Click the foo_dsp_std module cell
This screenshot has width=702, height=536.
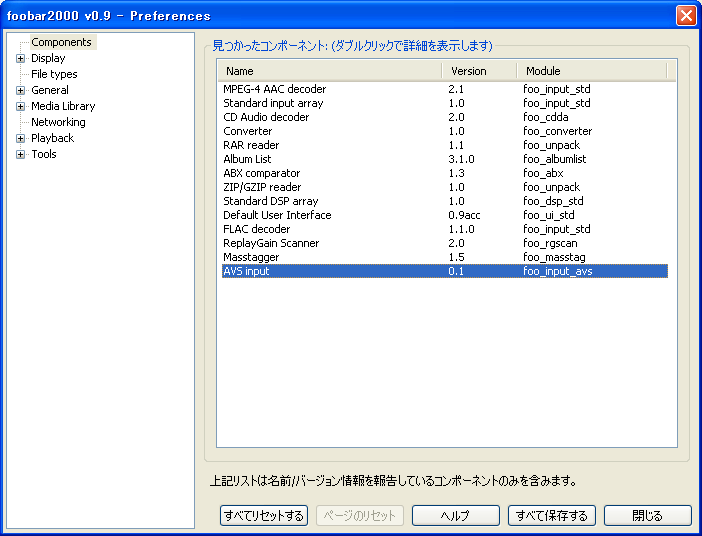(553, 201)
